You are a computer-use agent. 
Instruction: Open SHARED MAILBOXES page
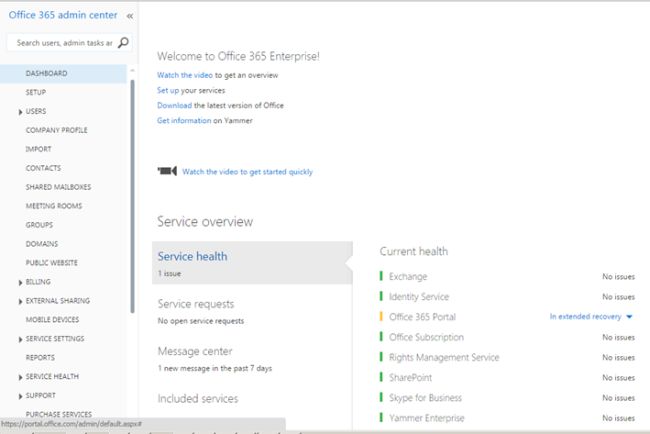[x=58, y=187]
